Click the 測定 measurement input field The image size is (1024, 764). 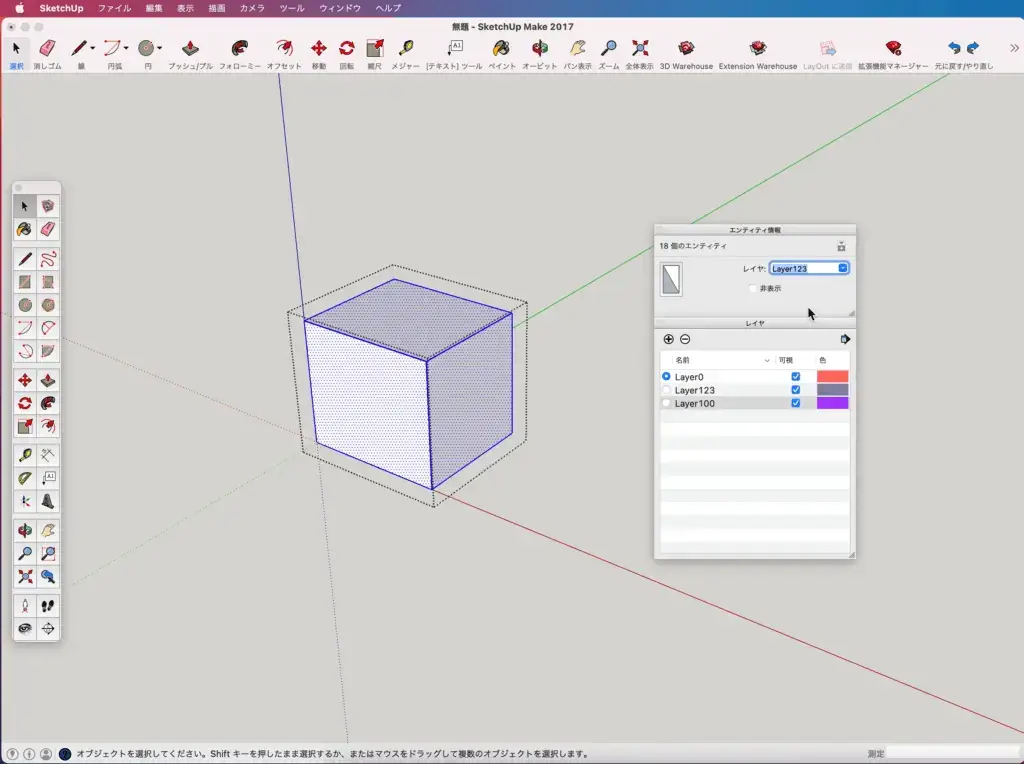click(x=952, y=754)
